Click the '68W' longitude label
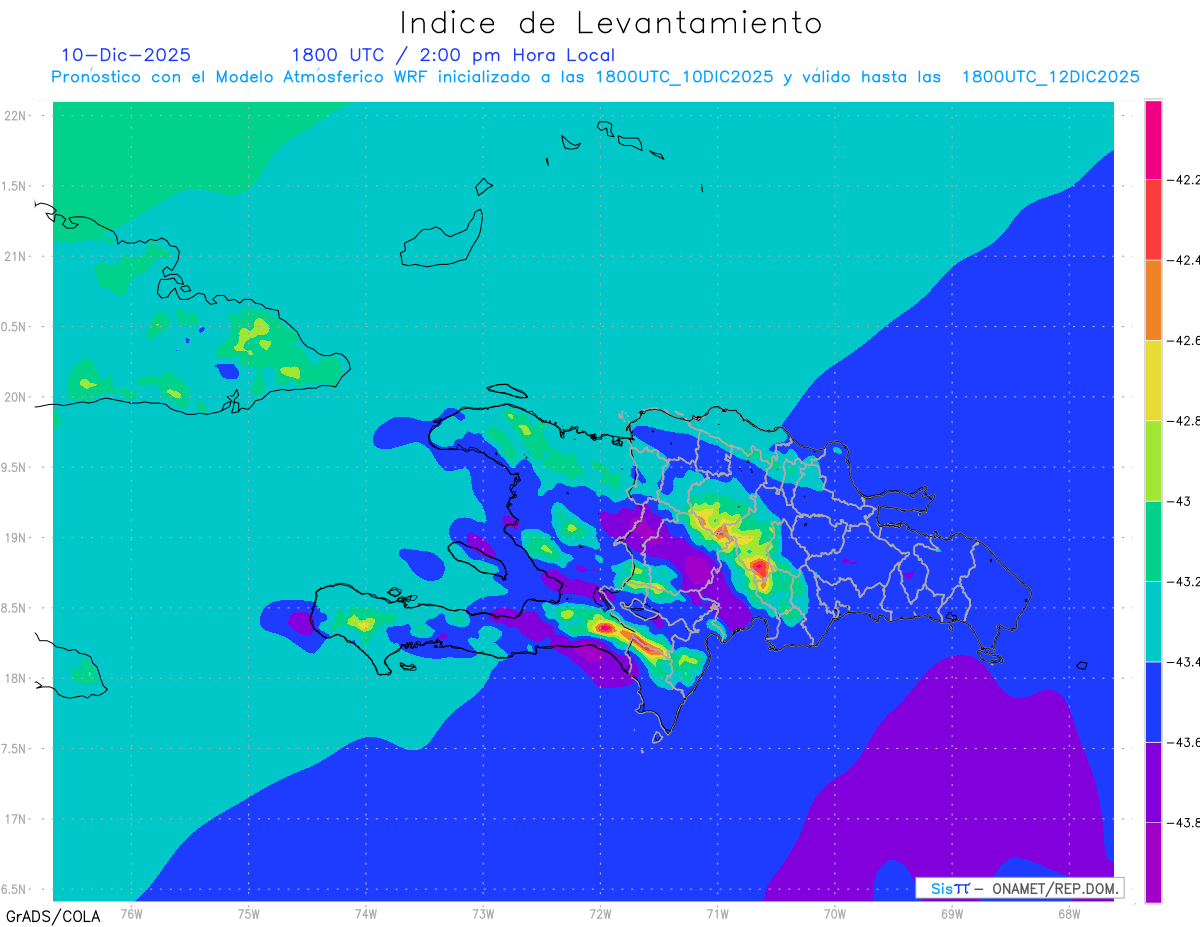 (x=1069, y=913)
